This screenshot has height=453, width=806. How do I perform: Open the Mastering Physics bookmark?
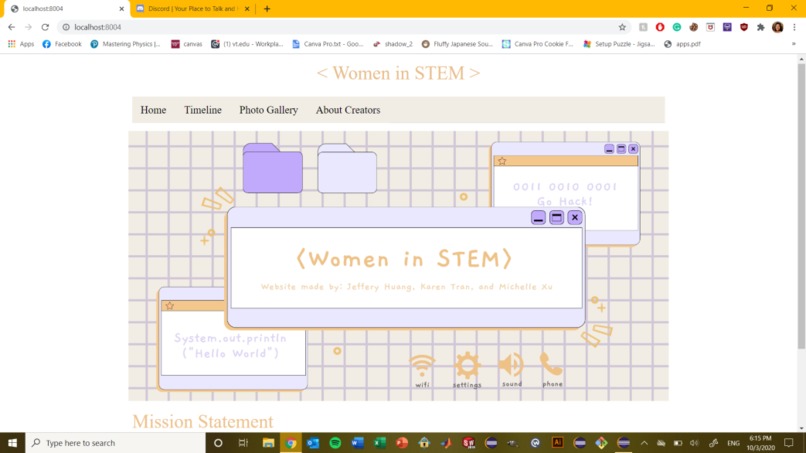[125, 44]
